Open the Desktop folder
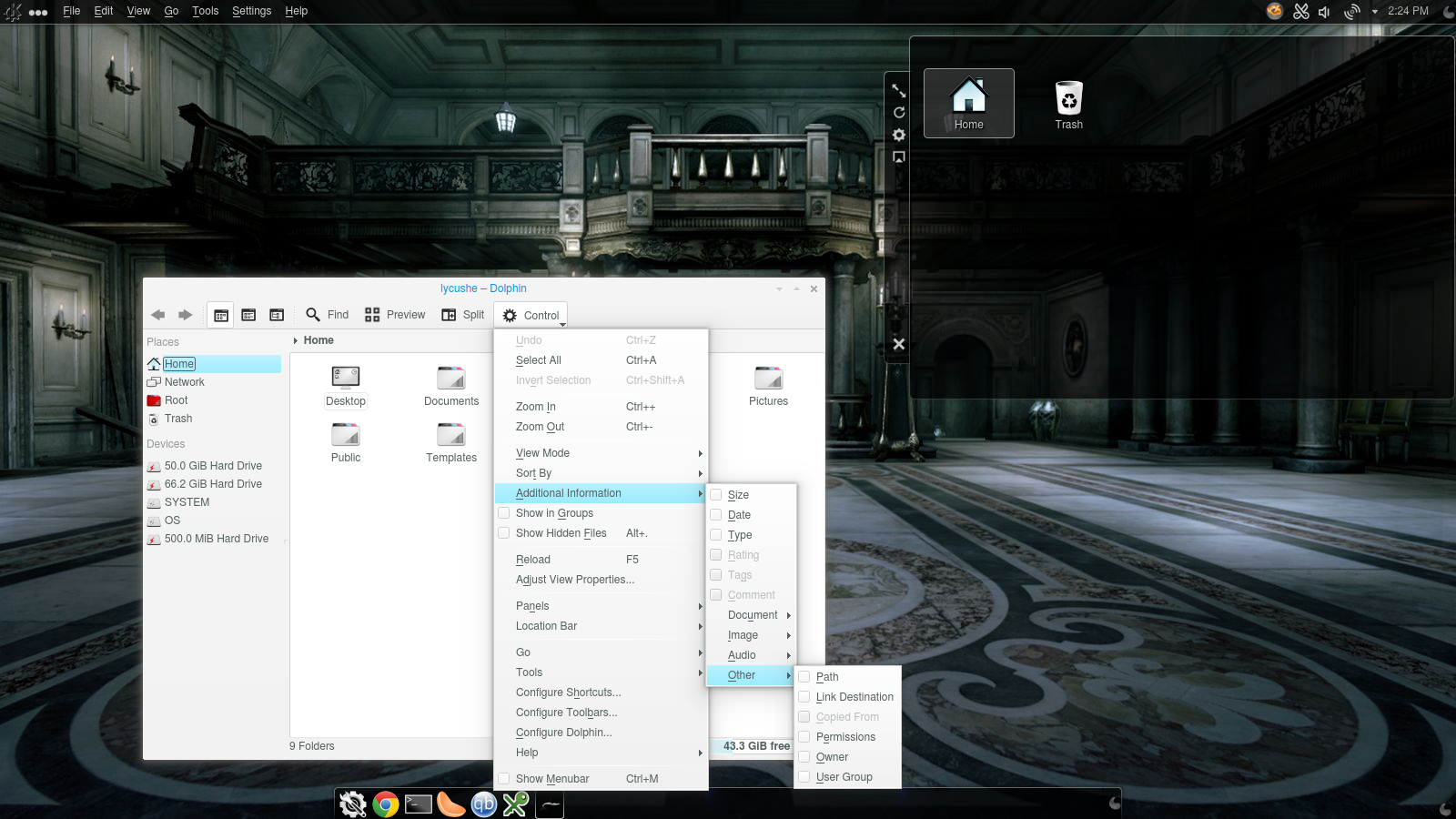 point(346,386)
